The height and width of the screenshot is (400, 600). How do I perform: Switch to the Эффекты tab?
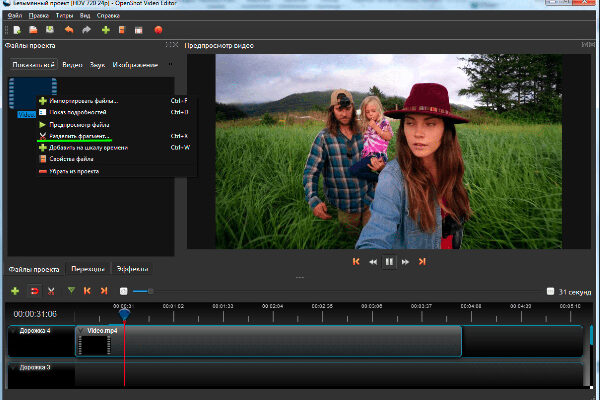pyautogui.click(x=131, y=269)
